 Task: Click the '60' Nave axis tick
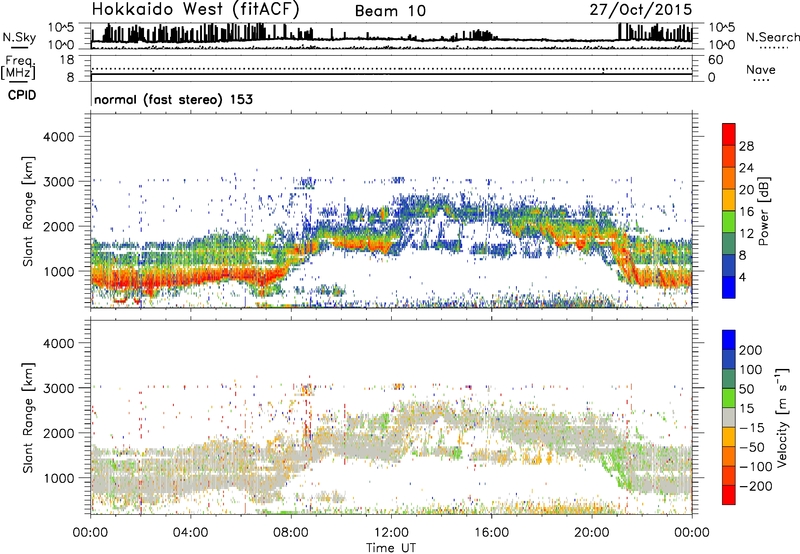pyautogui.click(x=715, y=60)
